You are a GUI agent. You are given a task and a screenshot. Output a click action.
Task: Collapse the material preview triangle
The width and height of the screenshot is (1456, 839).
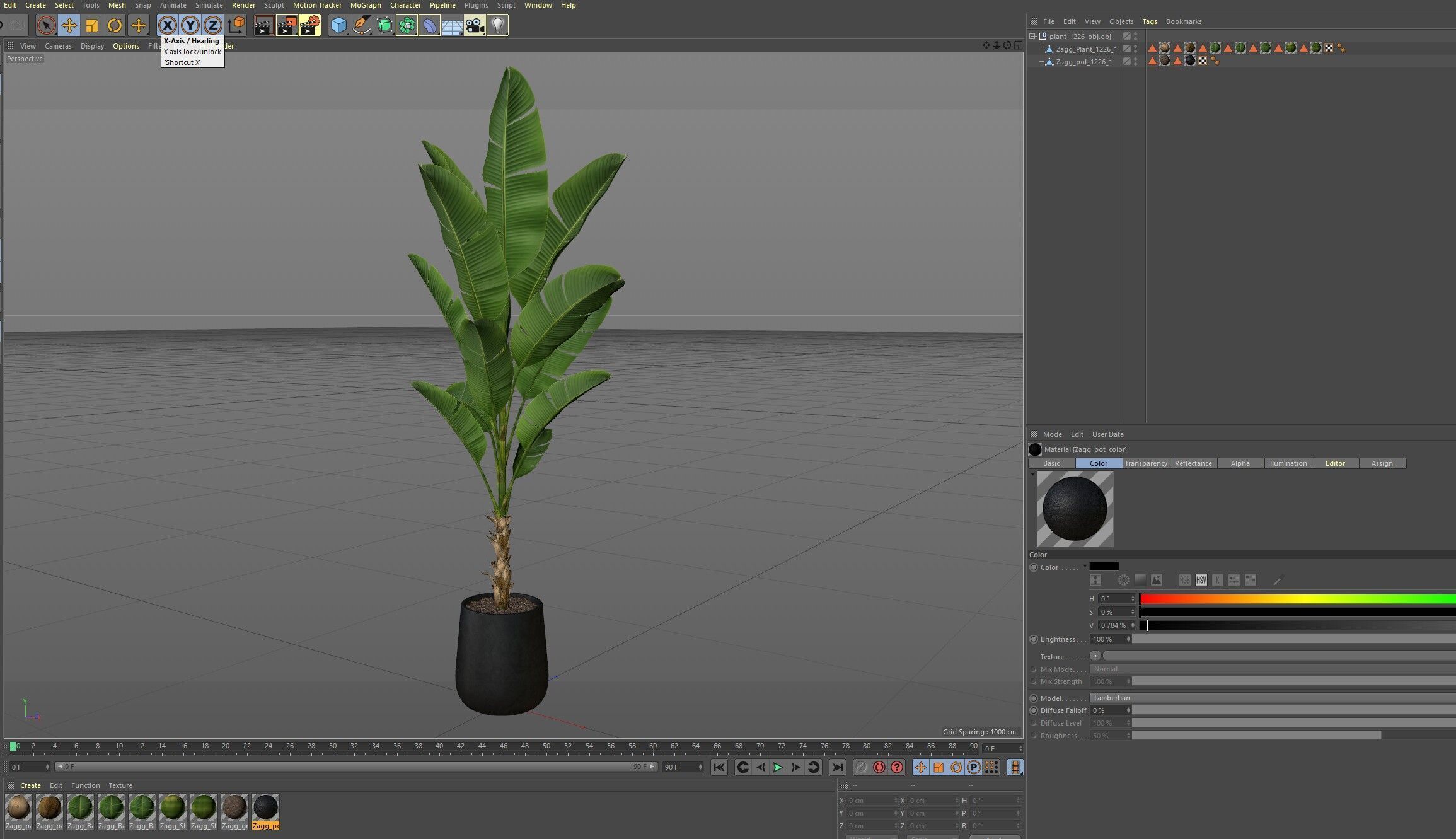[x=1032, y=474]
